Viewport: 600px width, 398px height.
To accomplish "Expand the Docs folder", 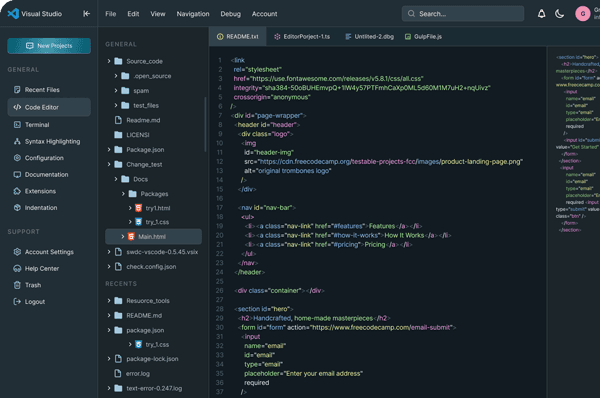I will coord(116,179).
